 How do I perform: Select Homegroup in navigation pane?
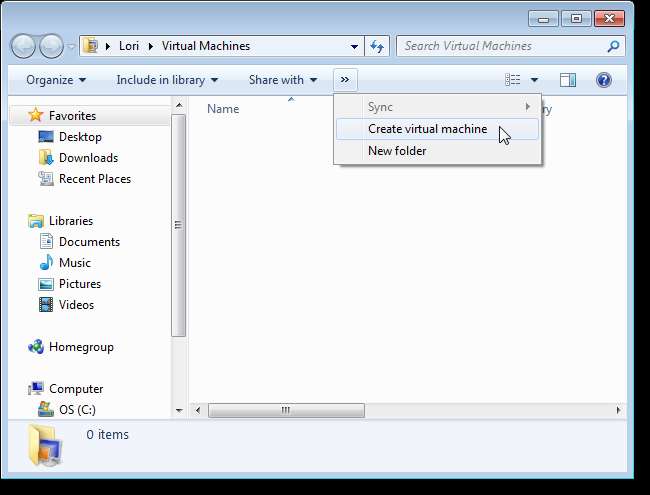[x=81, y=347]
